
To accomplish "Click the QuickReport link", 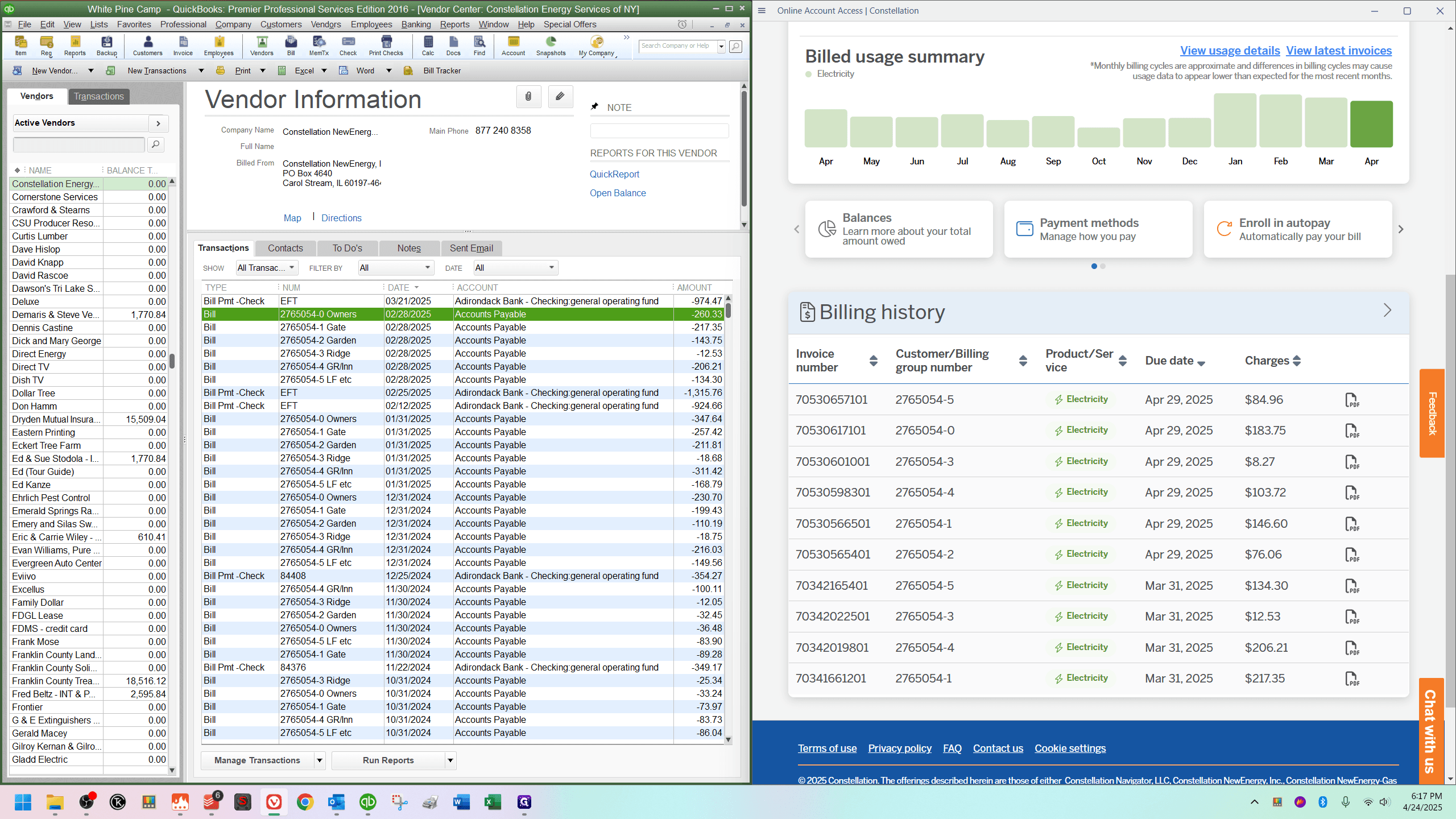I will point(614,174).
